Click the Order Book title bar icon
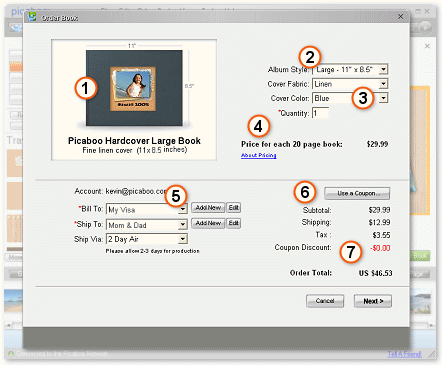This screenshot has width=442, height=365. [32, 17]
